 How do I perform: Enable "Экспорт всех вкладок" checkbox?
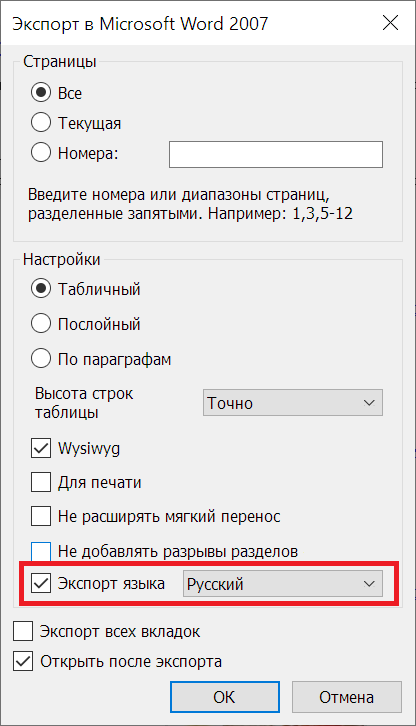23,632
